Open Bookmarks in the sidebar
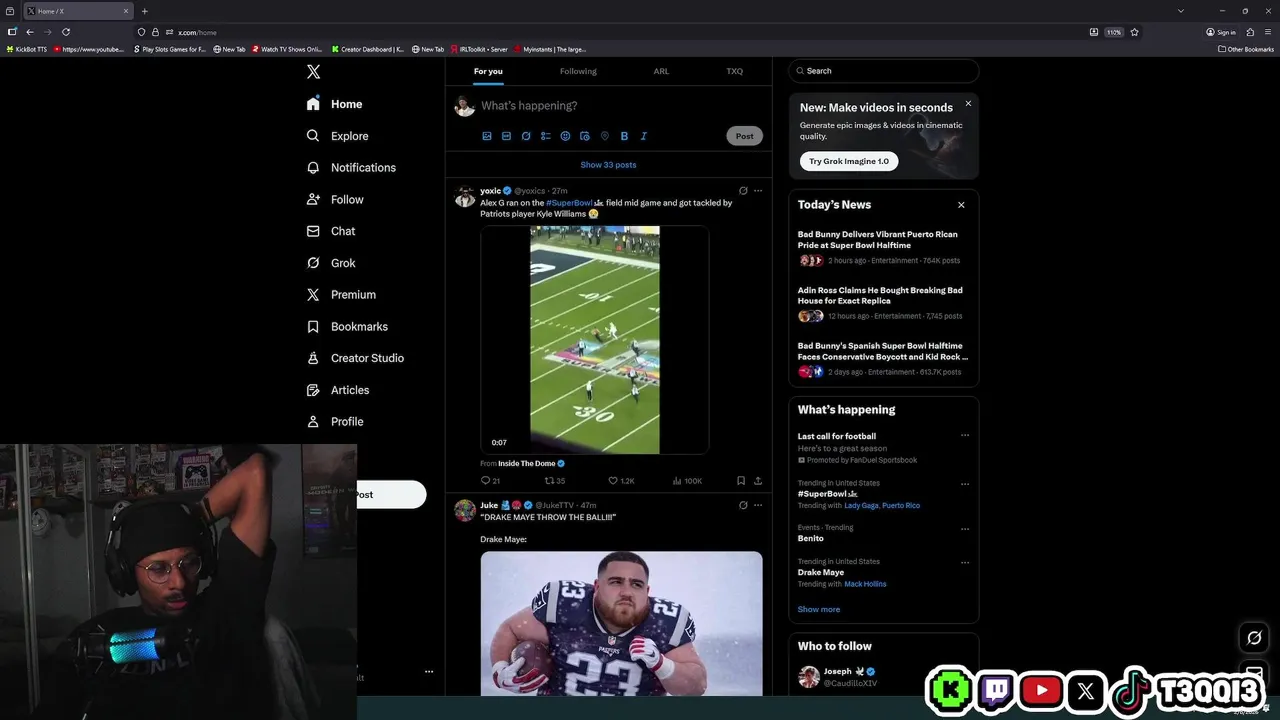 pos(347,327)
